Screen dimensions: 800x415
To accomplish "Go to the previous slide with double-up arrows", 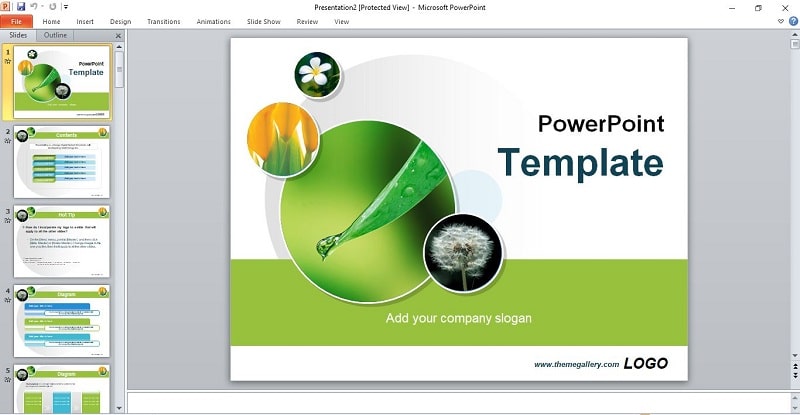I will click(795, 367).
